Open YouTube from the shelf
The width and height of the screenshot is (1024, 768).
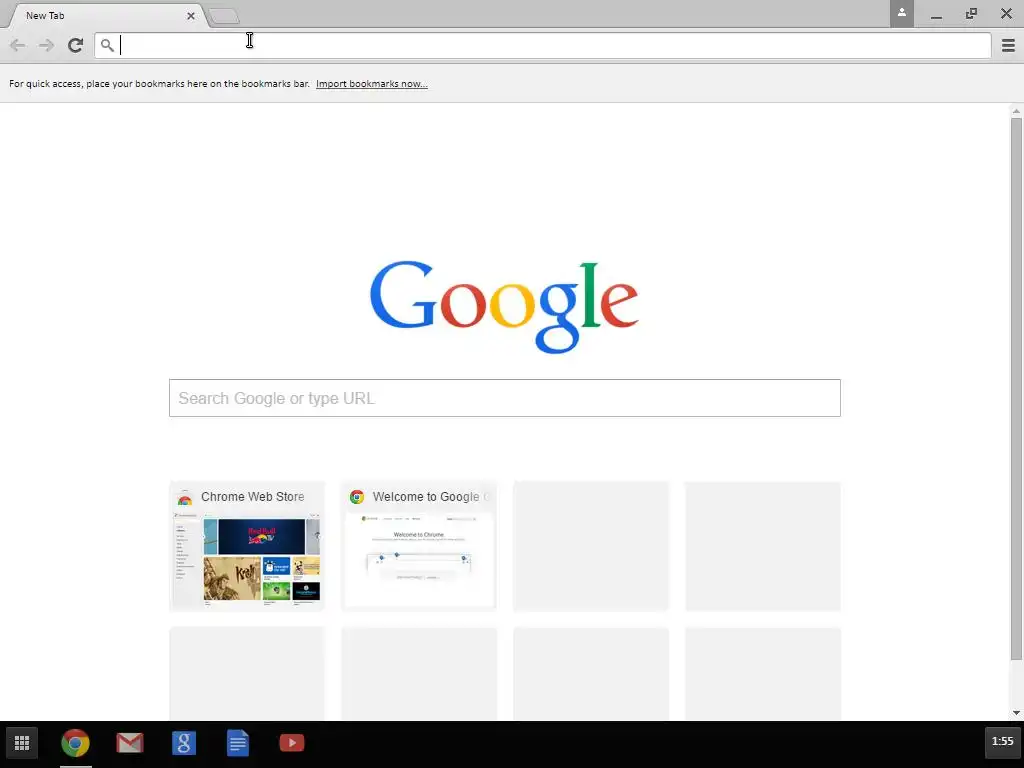(x=292, y=743)
